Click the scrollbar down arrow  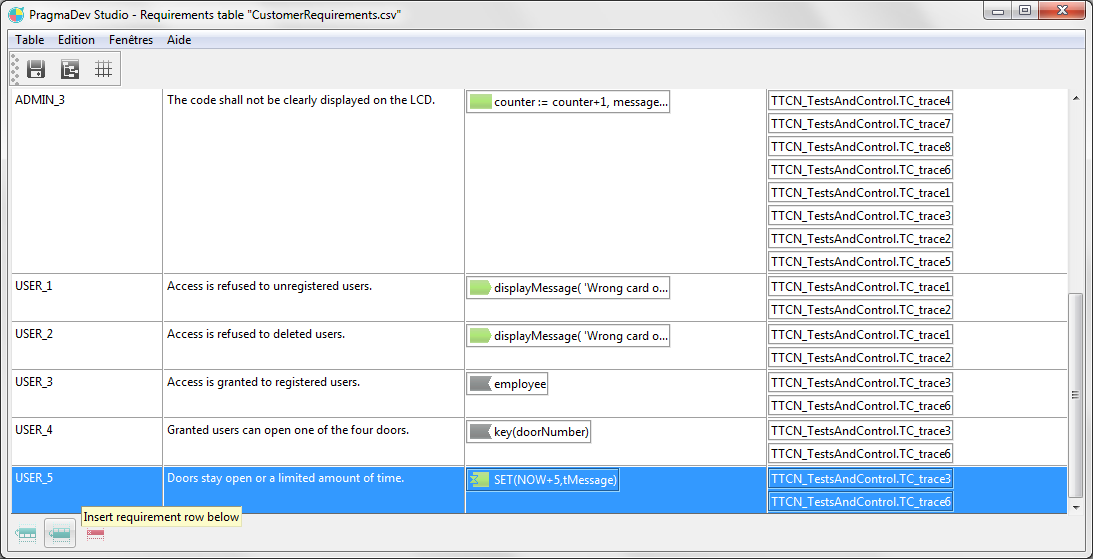tap(1076, 507)
